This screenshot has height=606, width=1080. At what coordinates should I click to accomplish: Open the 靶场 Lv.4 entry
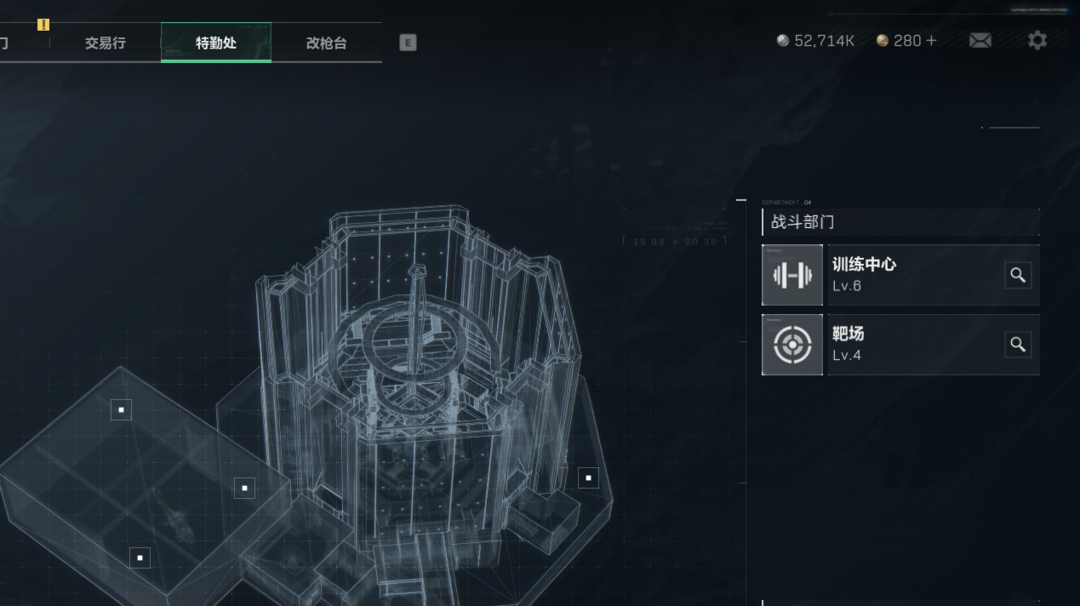point(901,344)
